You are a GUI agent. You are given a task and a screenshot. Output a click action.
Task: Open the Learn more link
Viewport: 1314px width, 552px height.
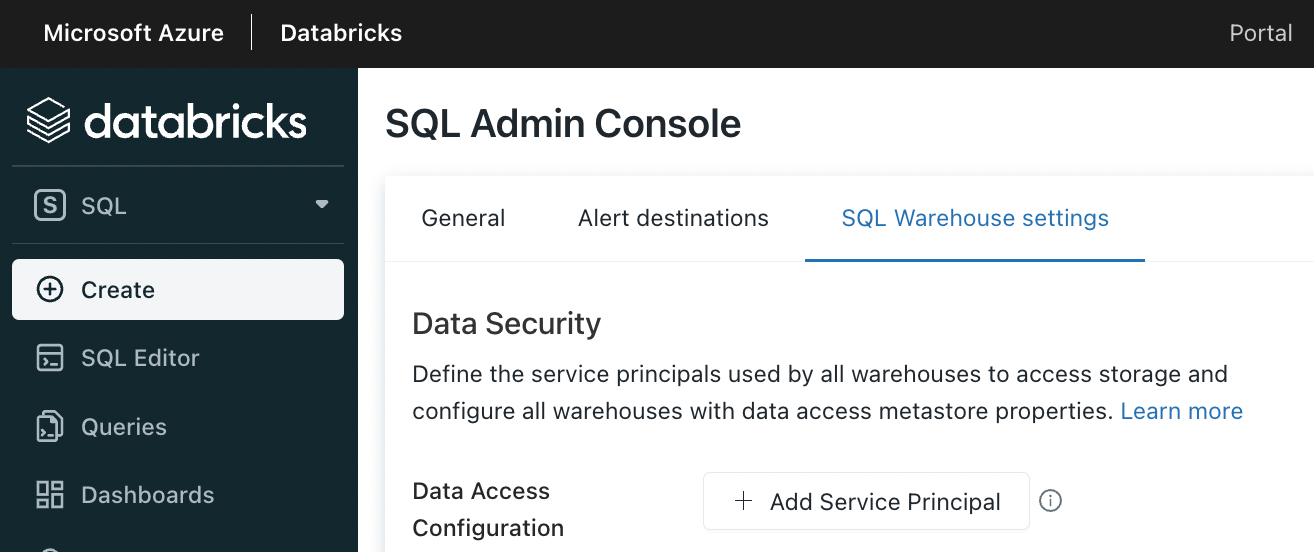point(1181,411)
